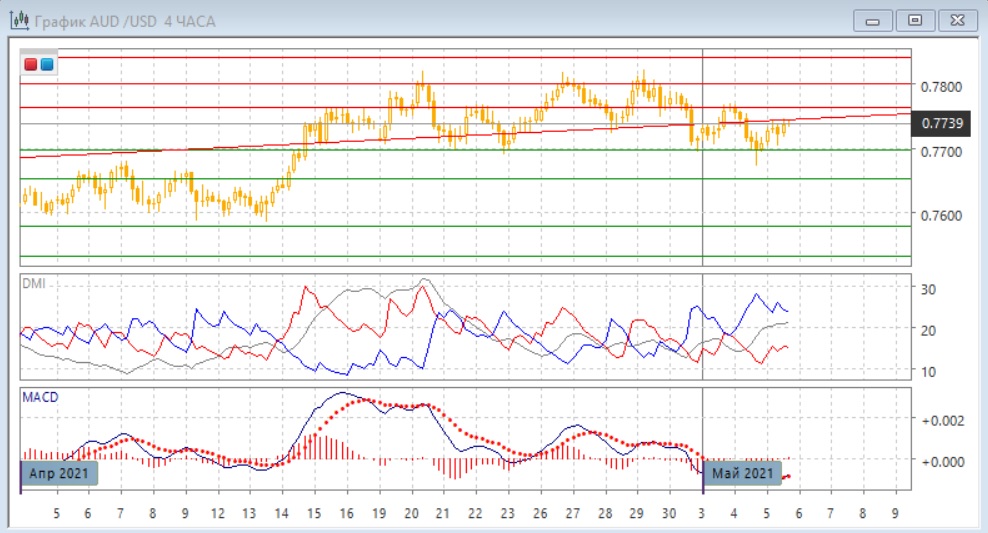Minimize the AUD/USD chart window
988x533 pixels.
tap(873, 20)
